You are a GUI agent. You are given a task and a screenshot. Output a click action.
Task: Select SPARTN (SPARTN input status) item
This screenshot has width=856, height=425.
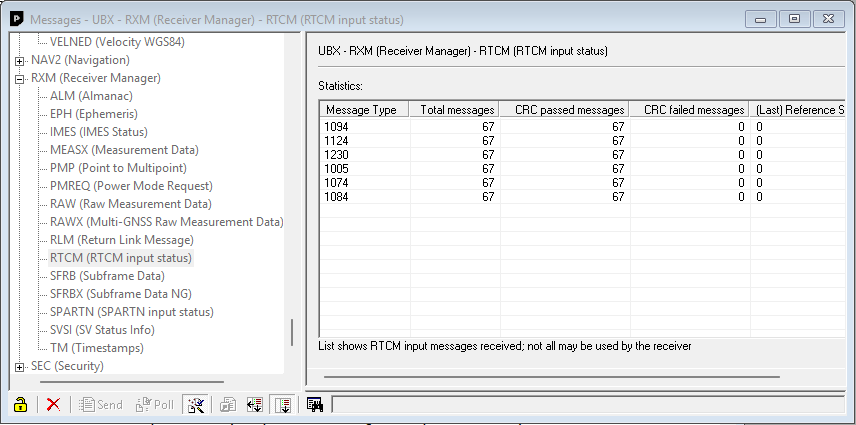(x=132, y=312)
